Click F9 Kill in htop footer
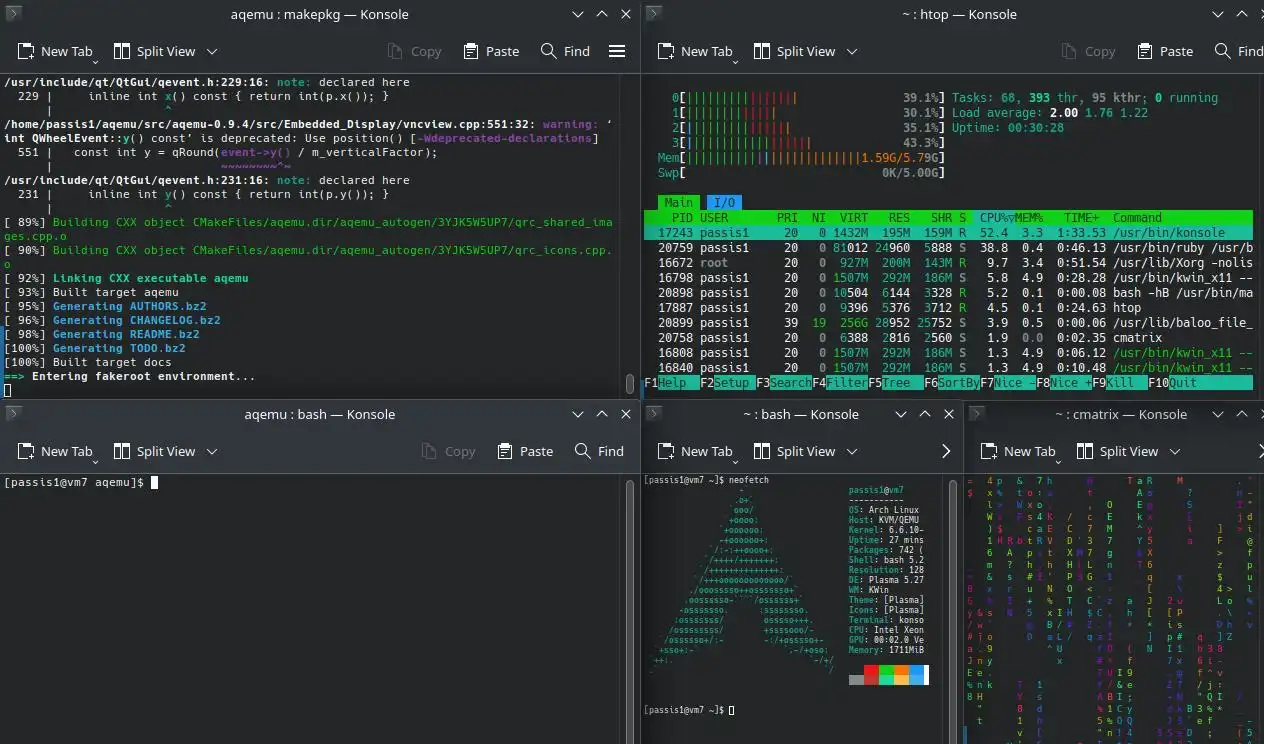 pos(1119,382)
